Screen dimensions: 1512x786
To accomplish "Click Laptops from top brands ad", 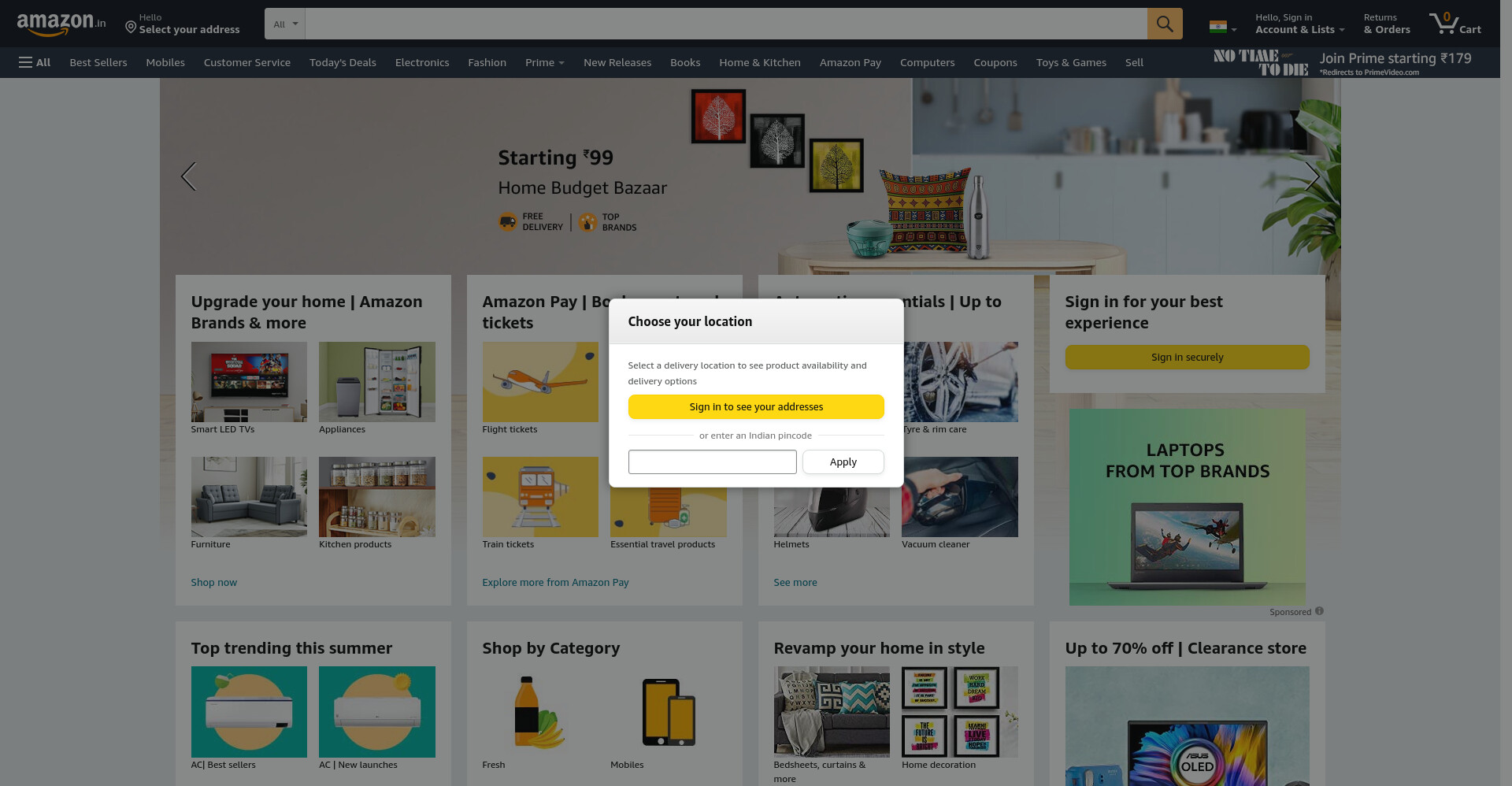I will point(1188,507).
